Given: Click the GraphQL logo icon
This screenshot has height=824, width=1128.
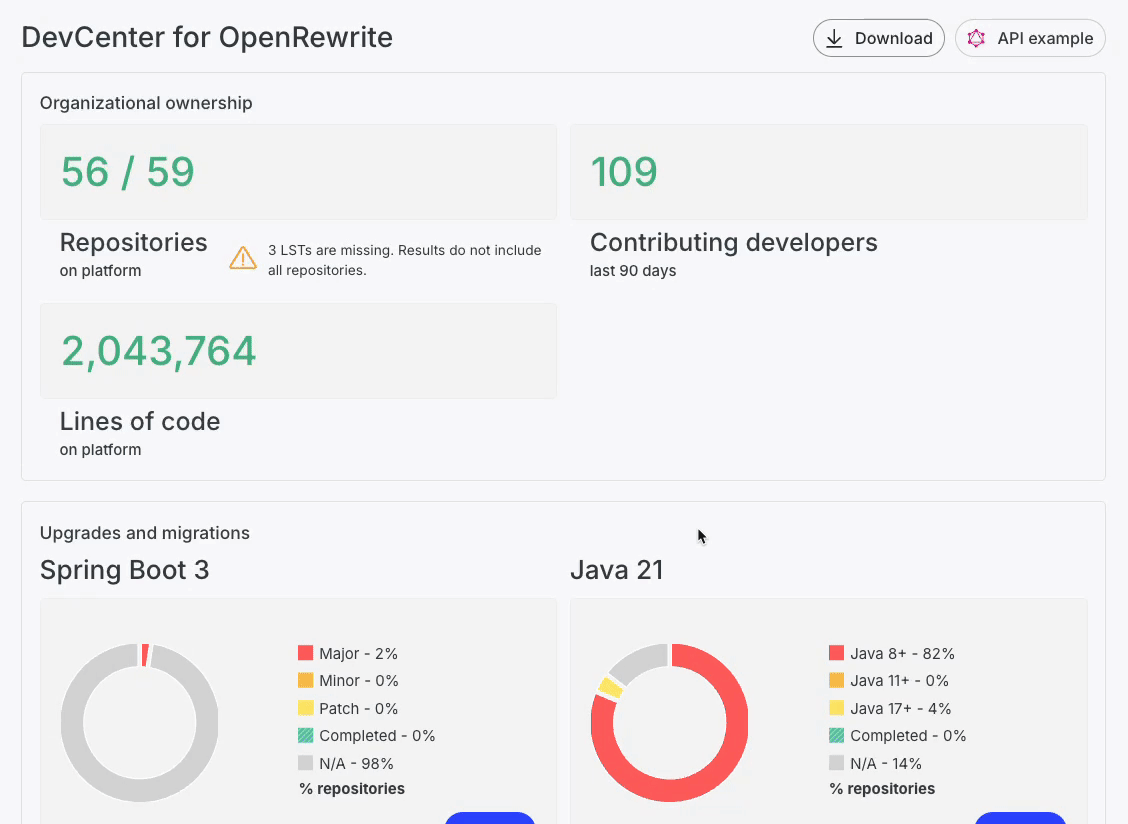Looking at the screenshot, I should coord(976,38).
